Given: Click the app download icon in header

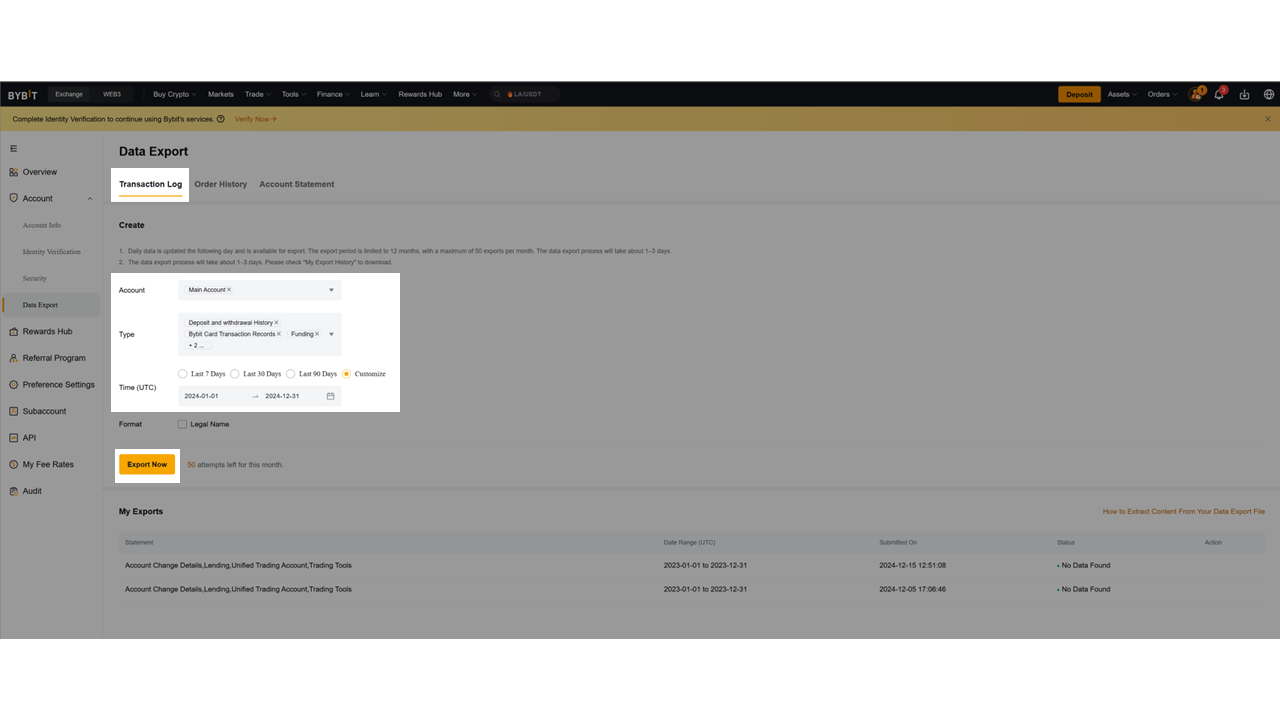Looking at the screenshot, I should (x=1244, y=95).
